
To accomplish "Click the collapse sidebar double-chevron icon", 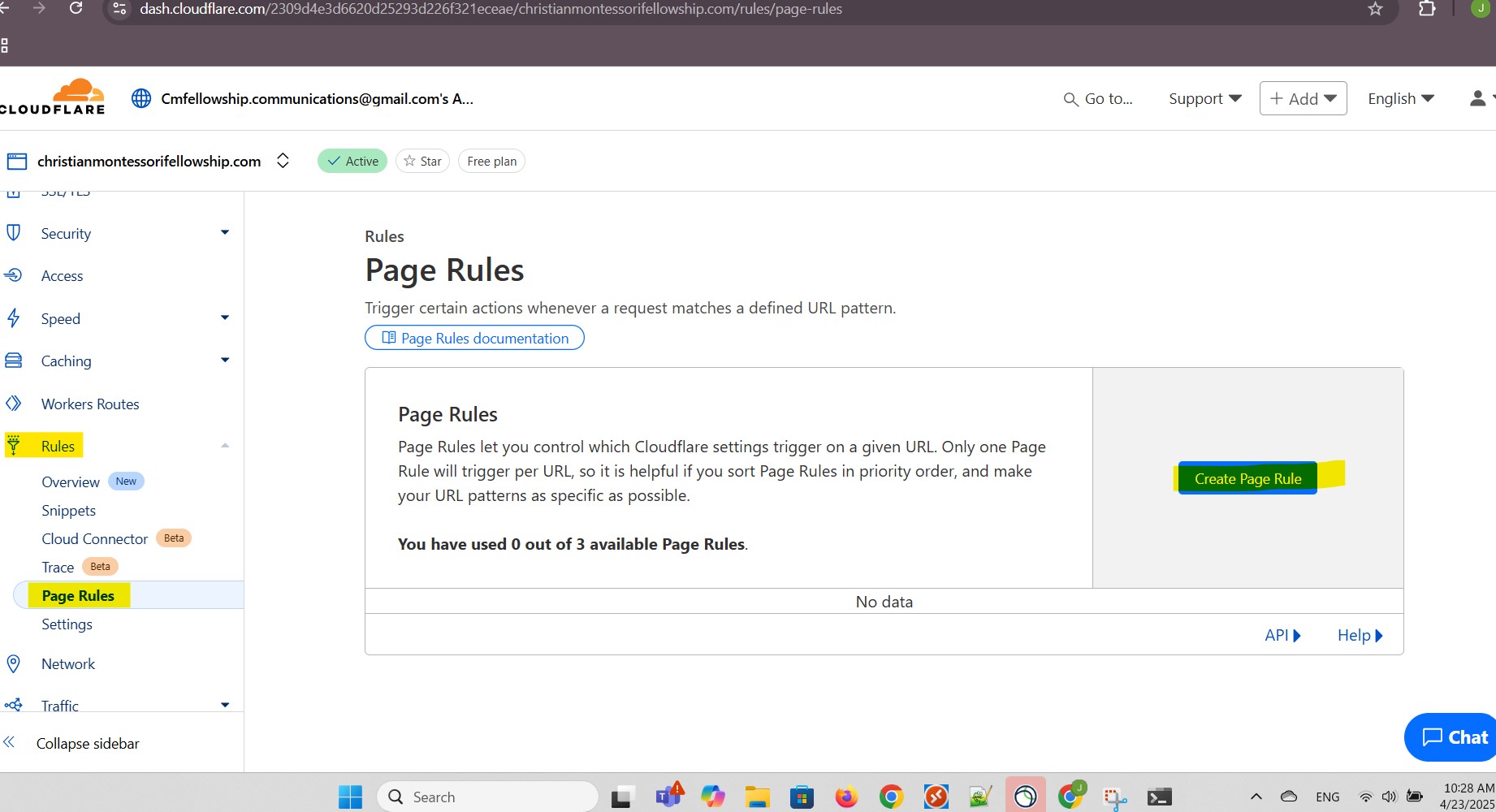I will coord(10,742).
